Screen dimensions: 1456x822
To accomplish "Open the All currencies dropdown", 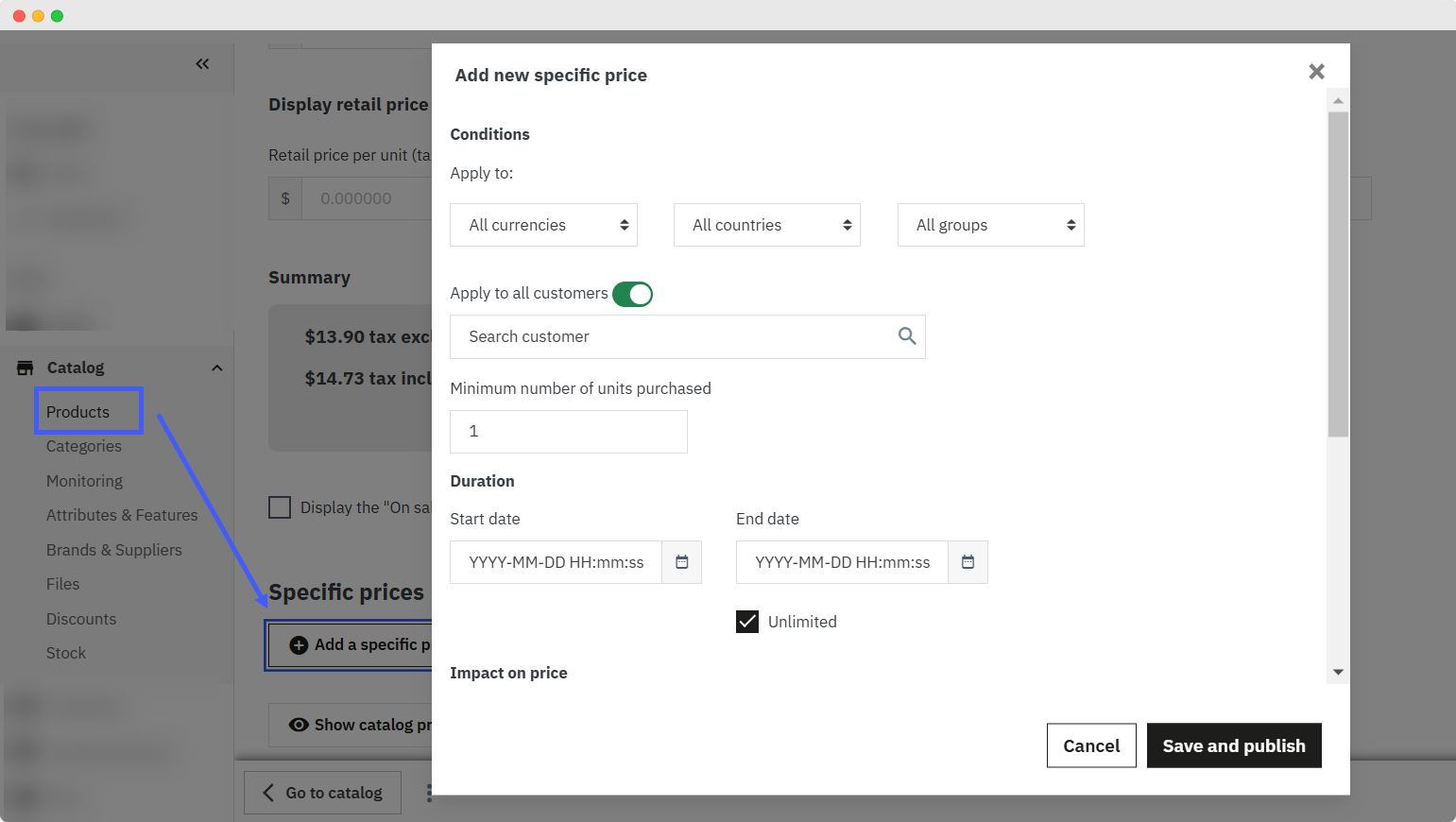I will point(543,225).
